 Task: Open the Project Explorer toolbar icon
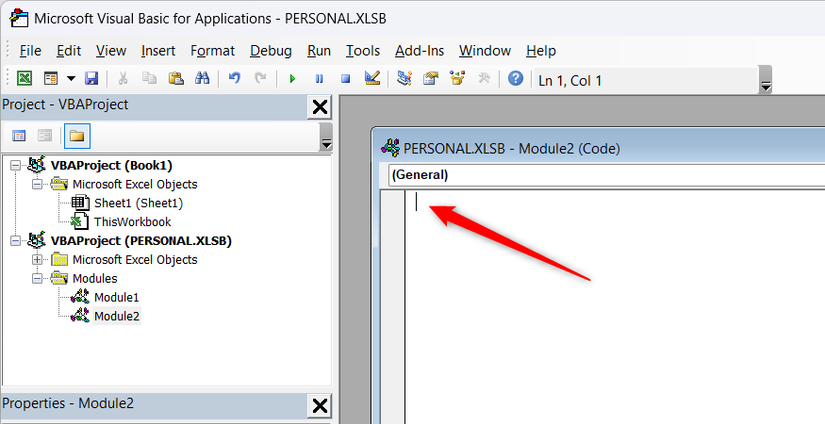point(404,79)
